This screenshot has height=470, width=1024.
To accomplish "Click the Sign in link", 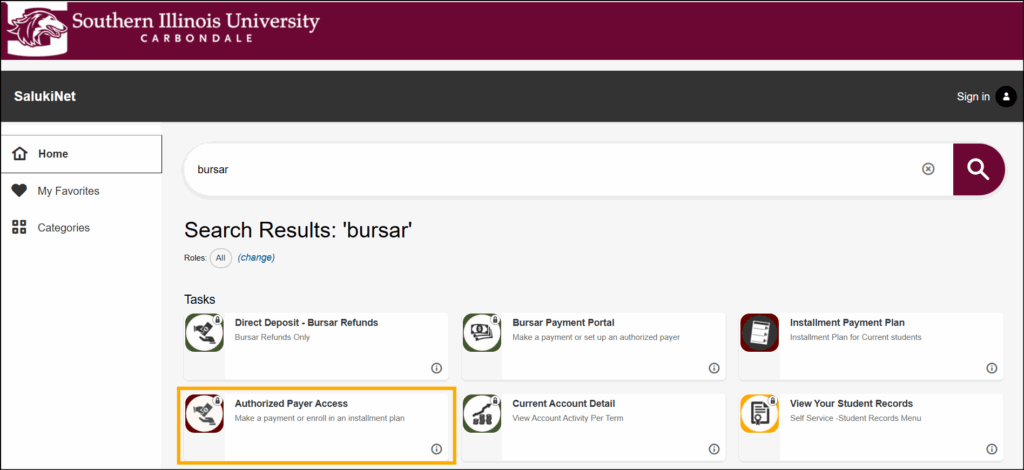I will pos(972,97).
